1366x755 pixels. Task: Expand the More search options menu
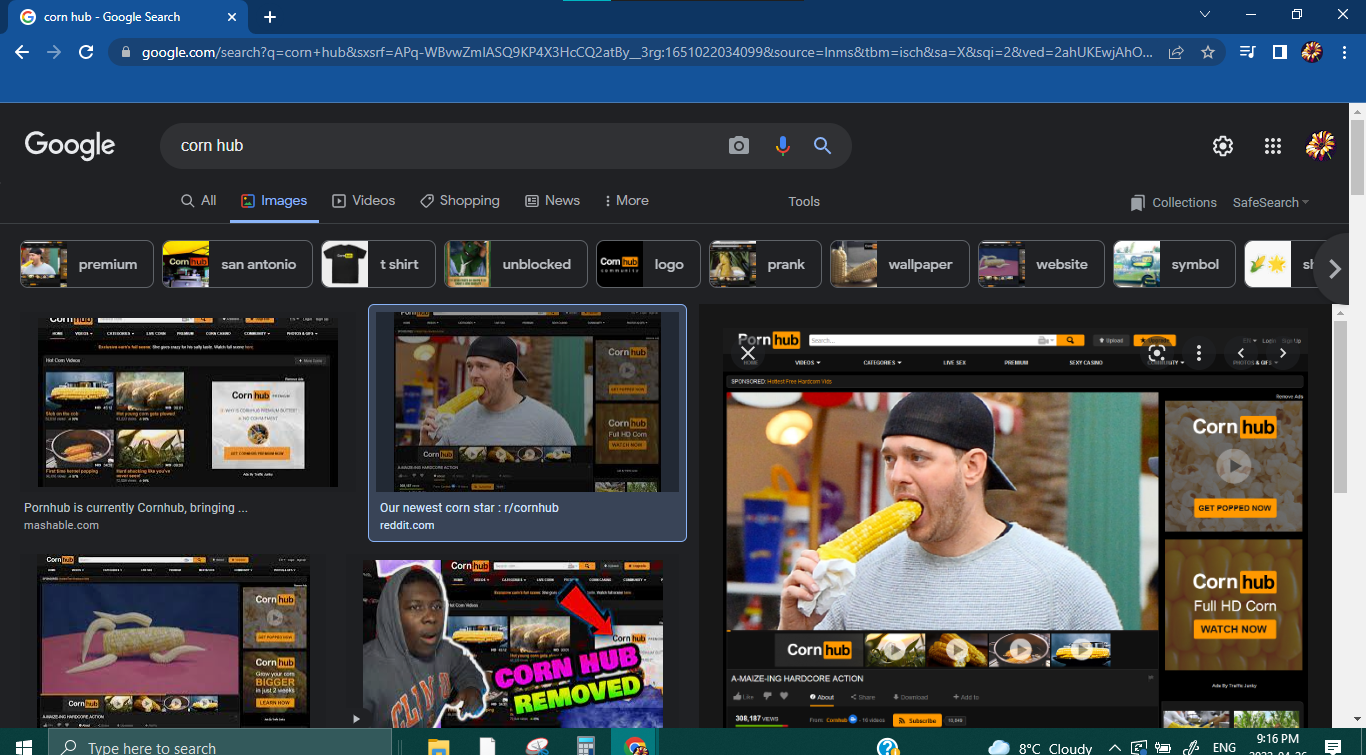coord(626,201)
